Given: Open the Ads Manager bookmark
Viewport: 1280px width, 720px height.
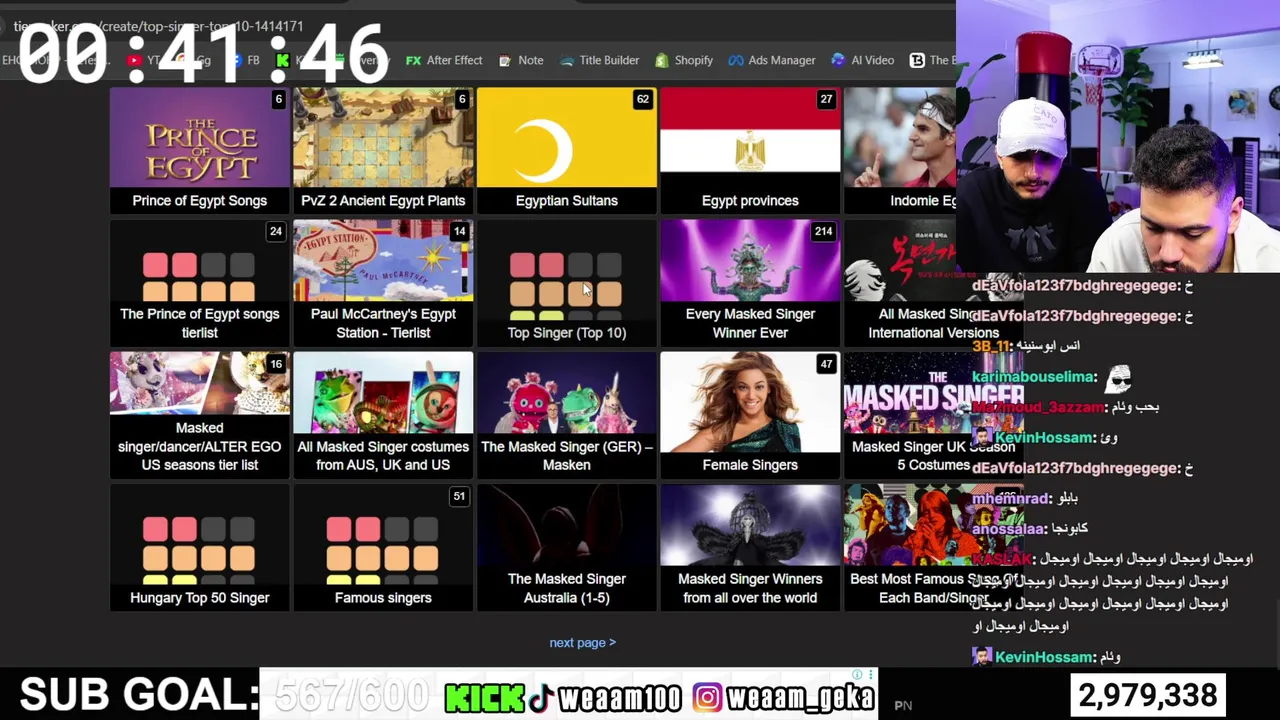Looking at the screenshot, I should click(772, 60).
